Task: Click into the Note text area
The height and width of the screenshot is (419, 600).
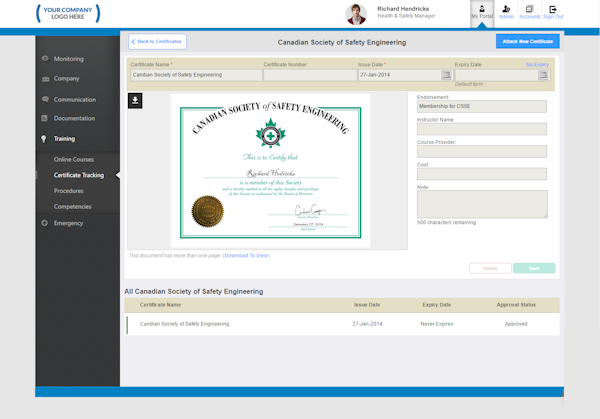Action: [x=481, y=204]
